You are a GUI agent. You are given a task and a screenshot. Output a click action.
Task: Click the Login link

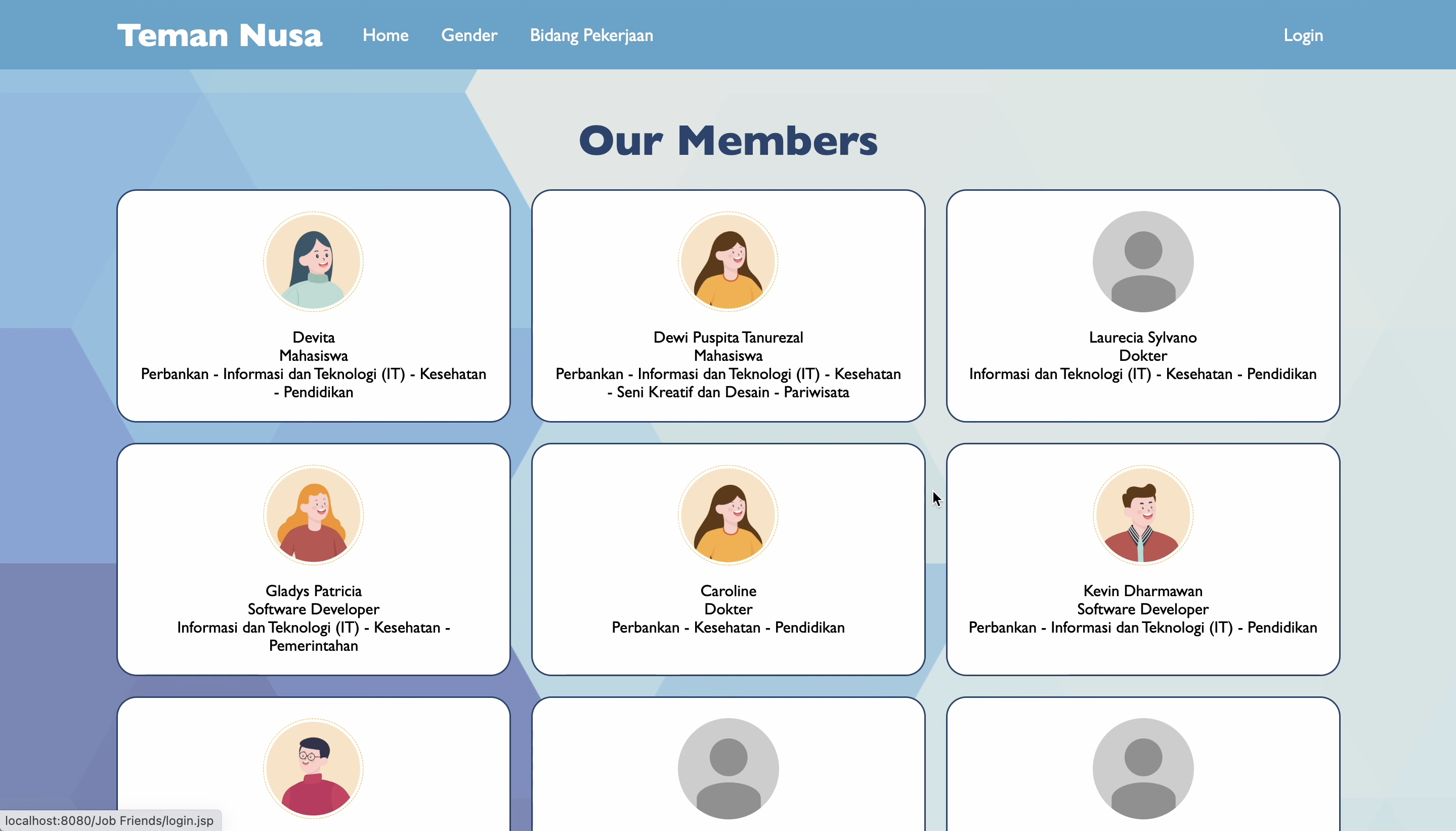(x=1303, y=35)
